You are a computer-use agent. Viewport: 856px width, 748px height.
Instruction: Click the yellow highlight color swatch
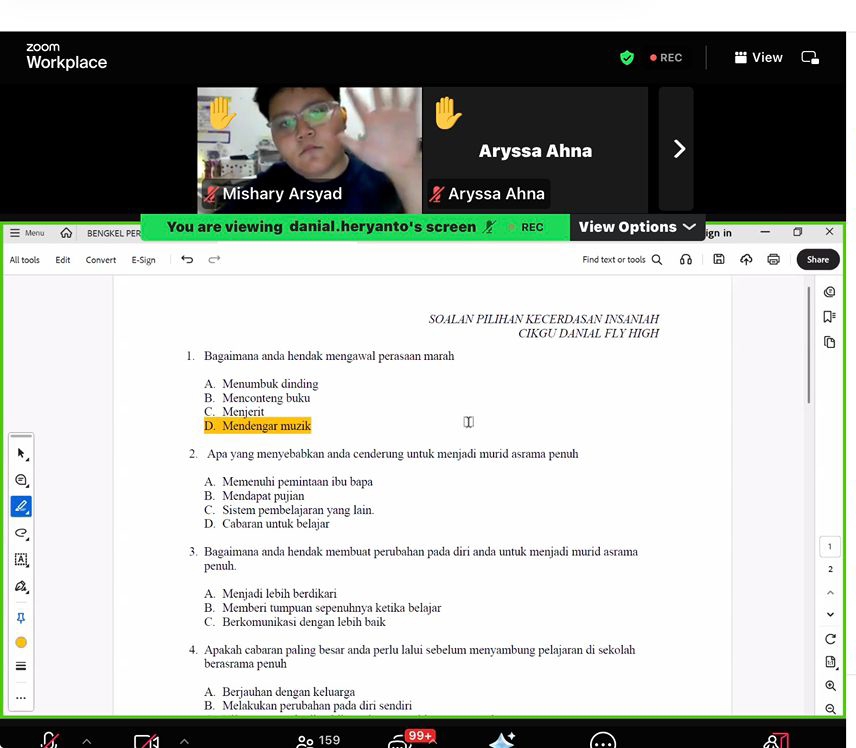(x=21, y=642)
